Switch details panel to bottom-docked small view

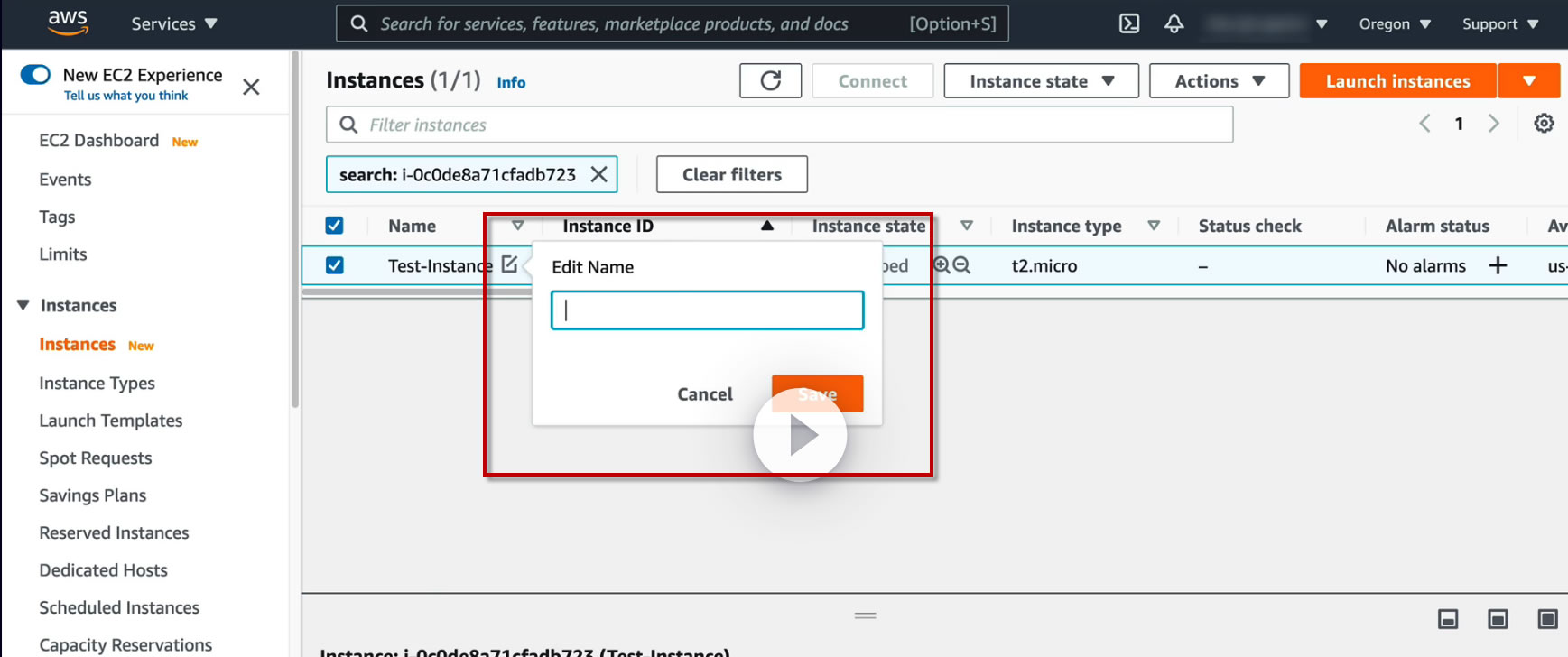pyautogui.click(x=1448, y=619)
